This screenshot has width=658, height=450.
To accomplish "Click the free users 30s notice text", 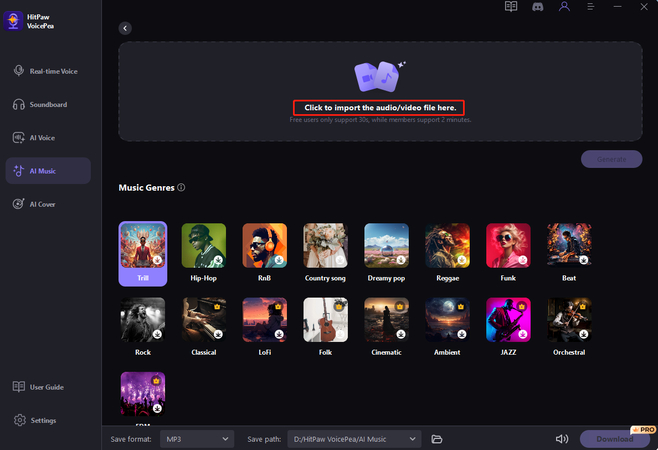I will click(x=380, y=120).
